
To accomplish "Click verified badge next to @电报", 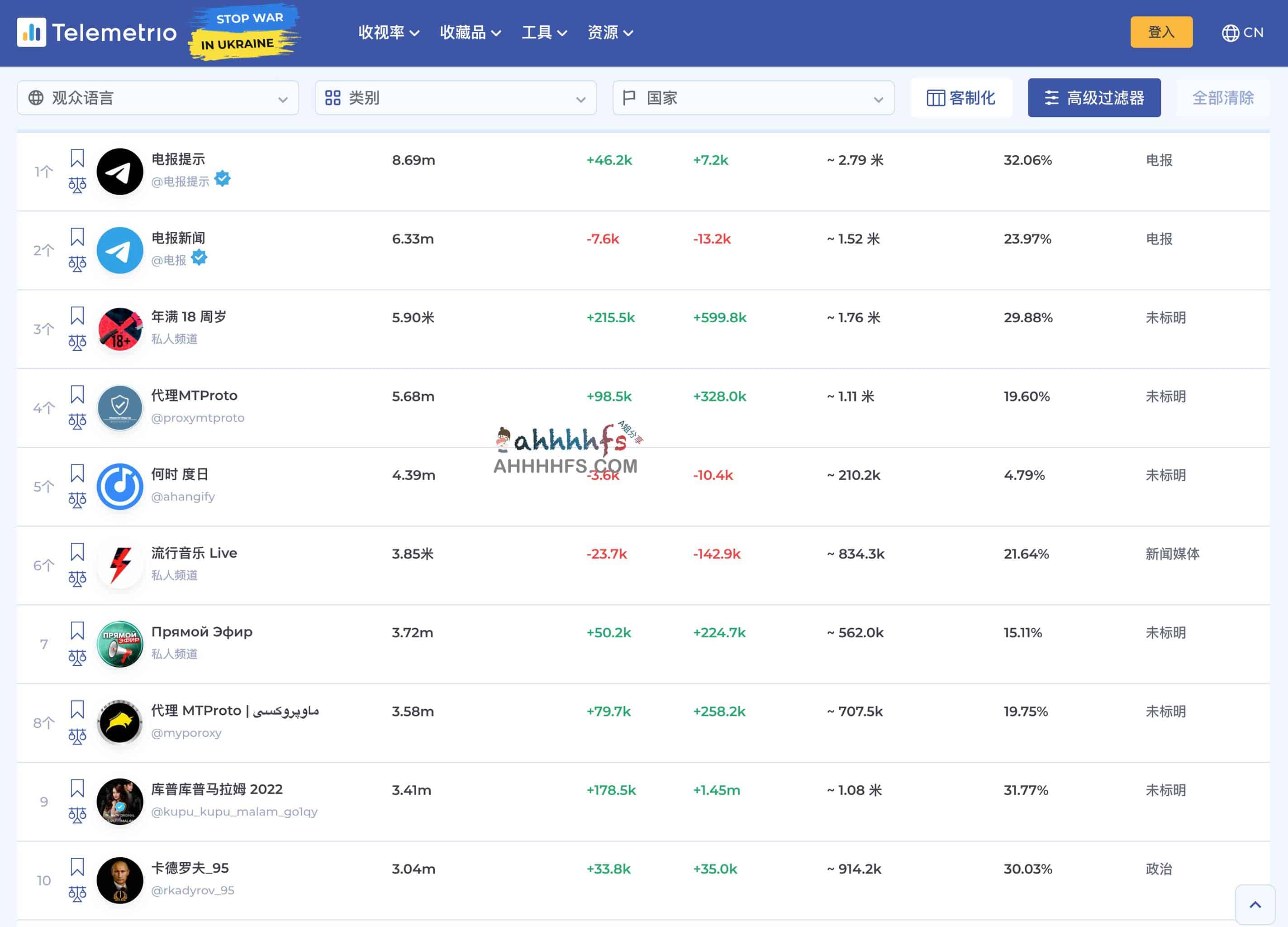I will pyautogui.click(x=200, y=258).
